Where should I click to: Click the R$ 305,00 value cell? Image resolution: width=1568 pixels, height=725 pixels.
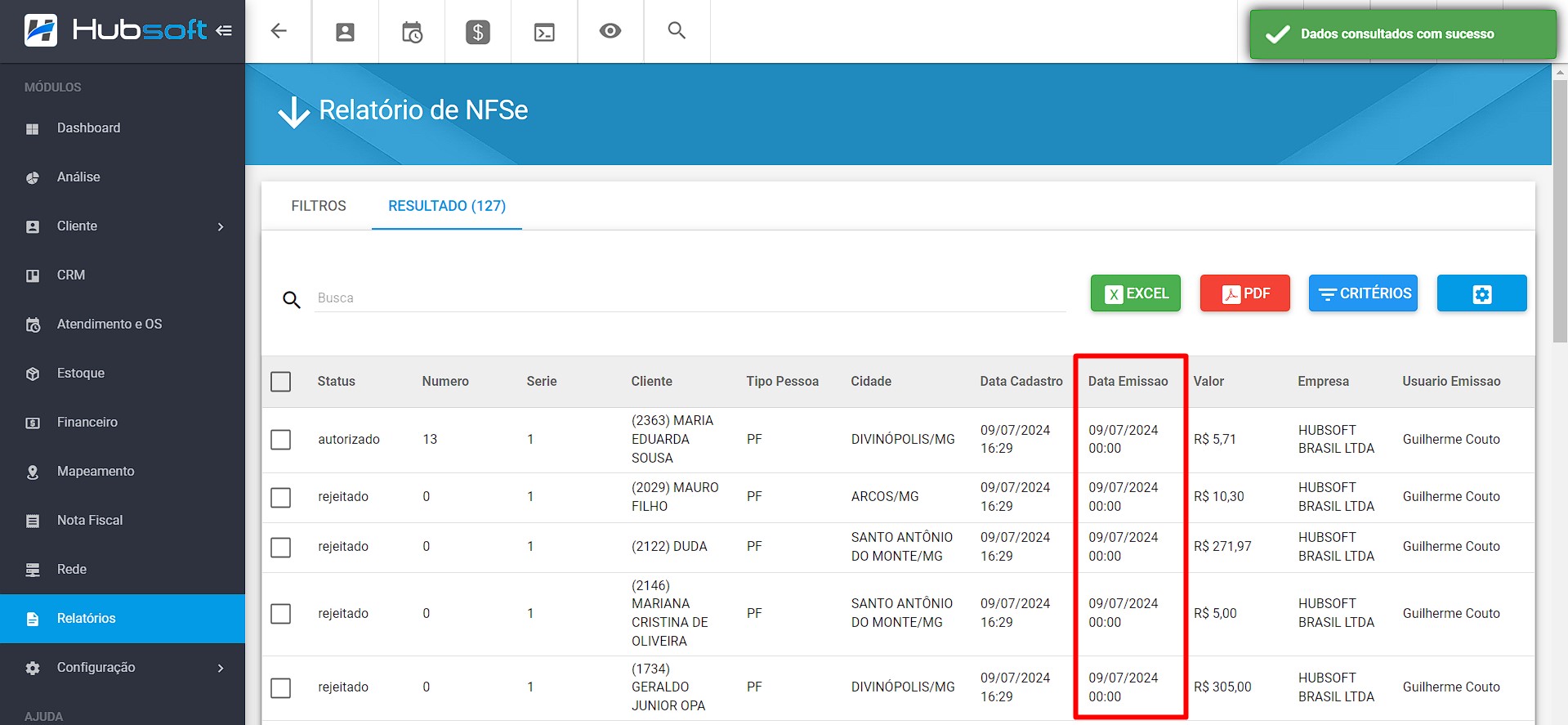click(1222, 687)
